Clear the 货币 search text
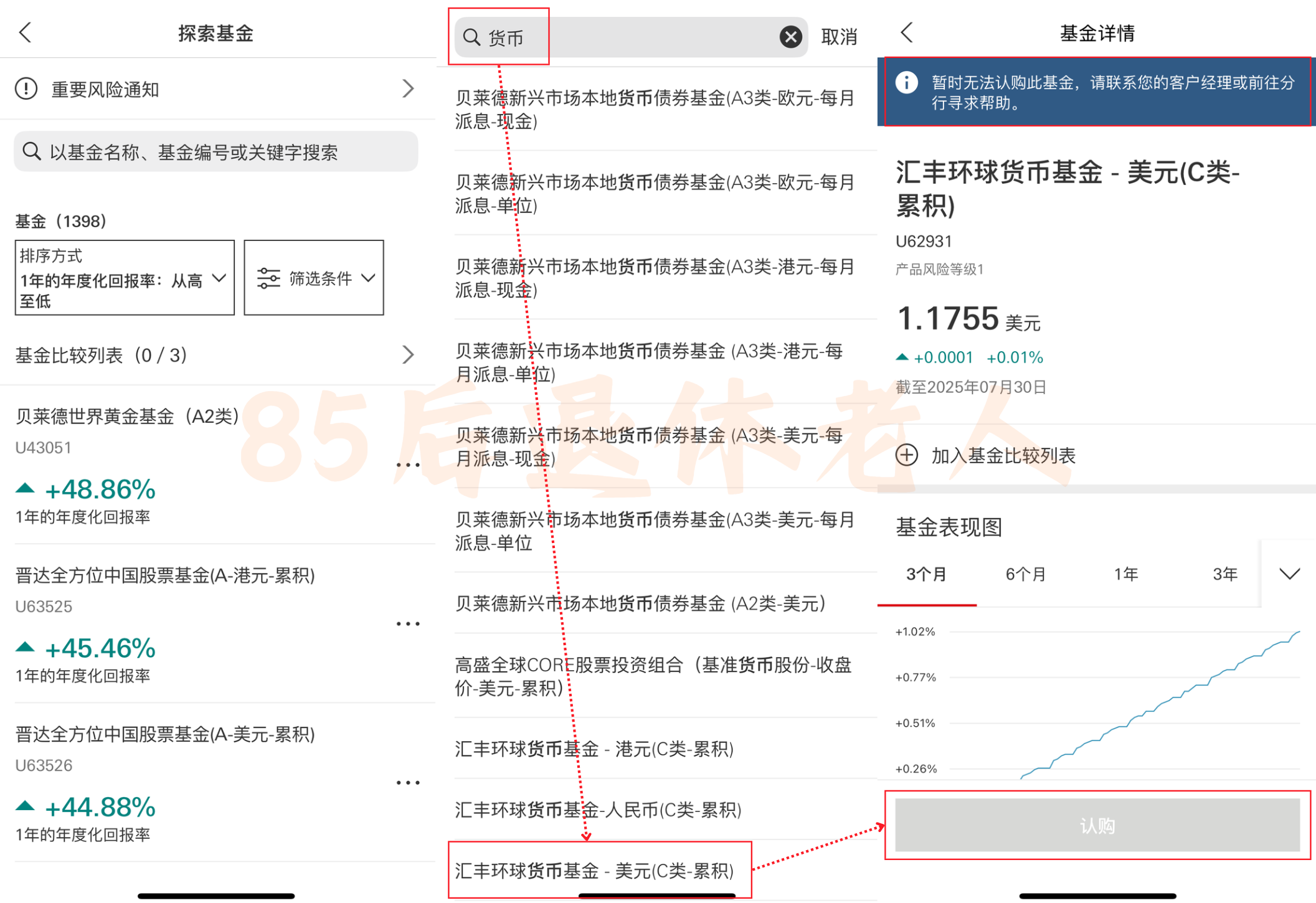The width and height of the screenshot is (1316, 903). pyautogui.click(x=790, y=37)
